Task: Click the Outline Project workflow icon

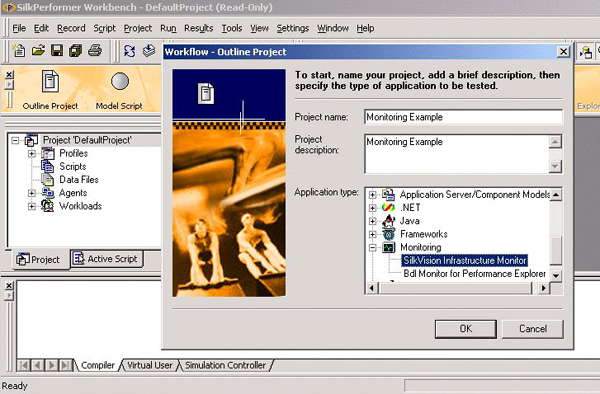Action: (50, 81)
